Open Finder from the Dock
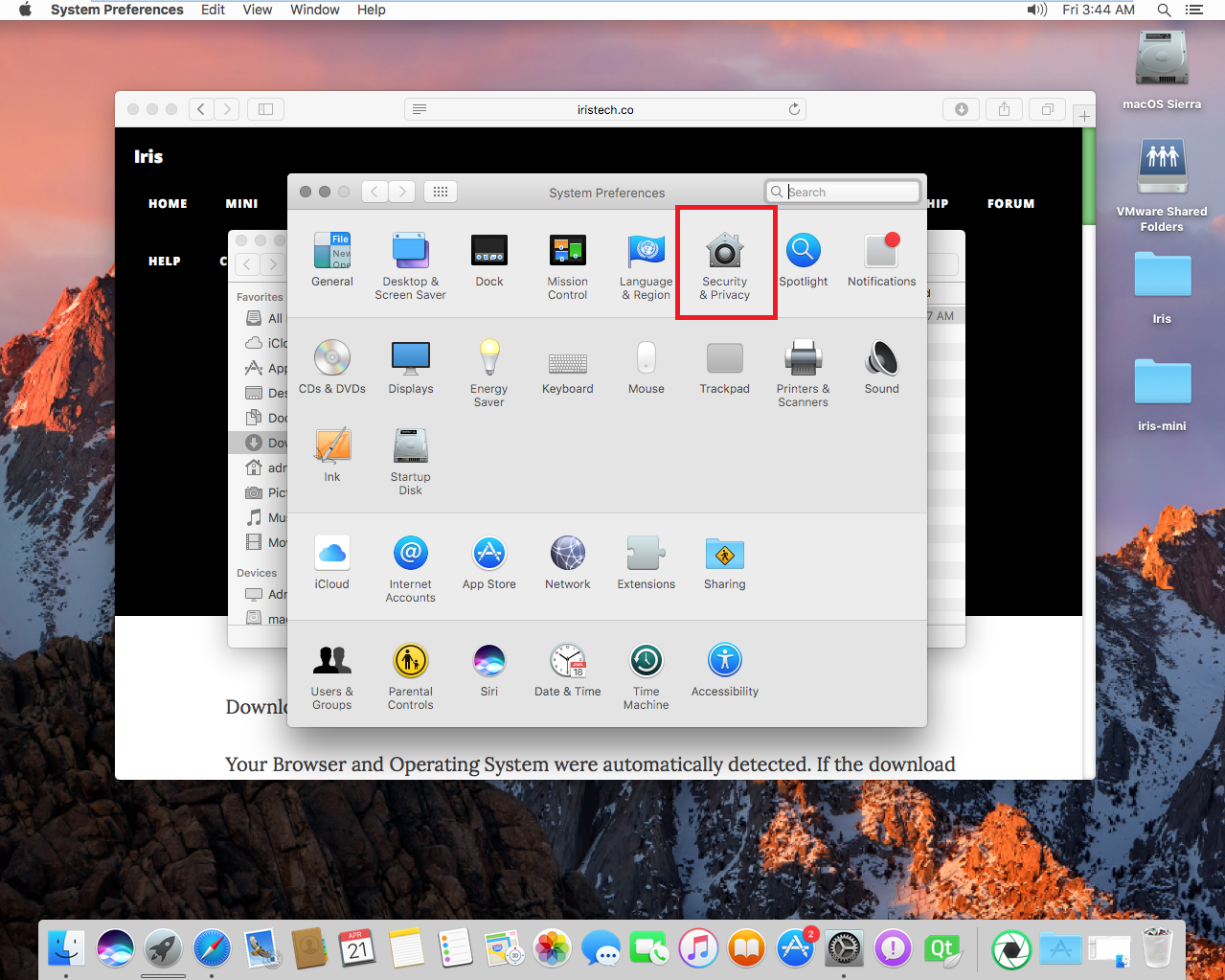The width and height of the screenshot is (1225, 980). click(66, 948)
